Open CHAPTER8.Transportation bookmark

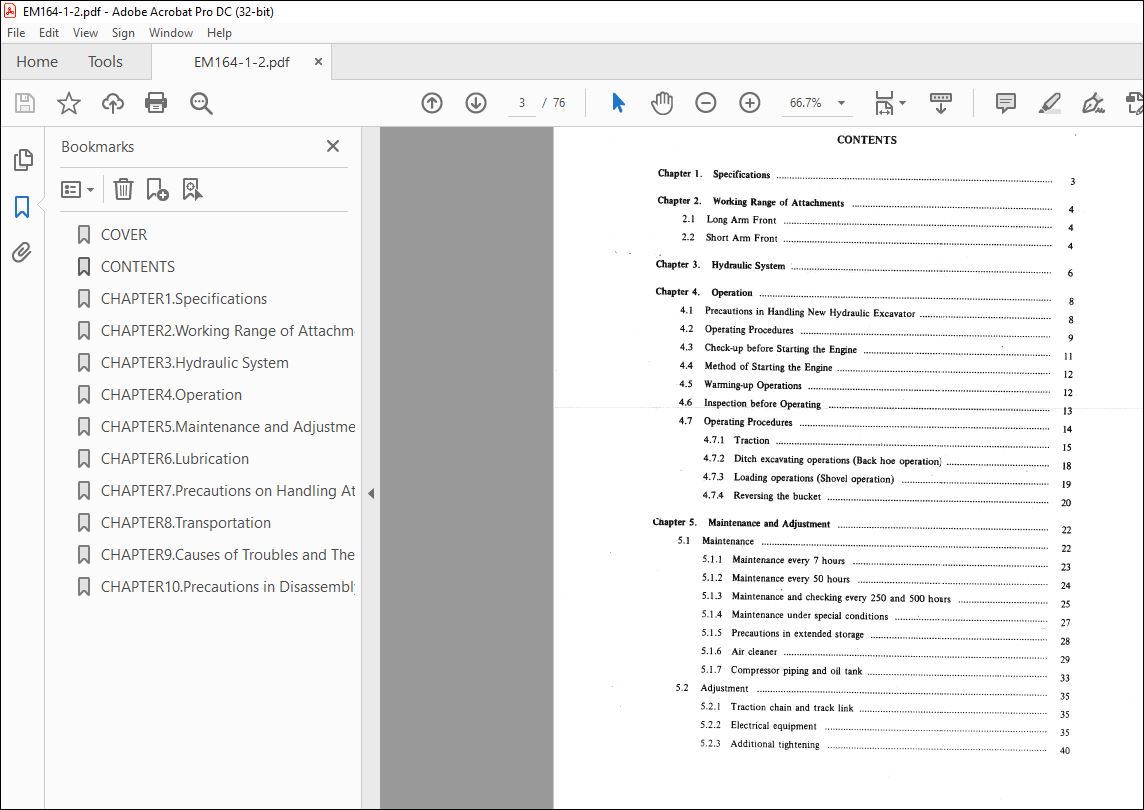185,523
